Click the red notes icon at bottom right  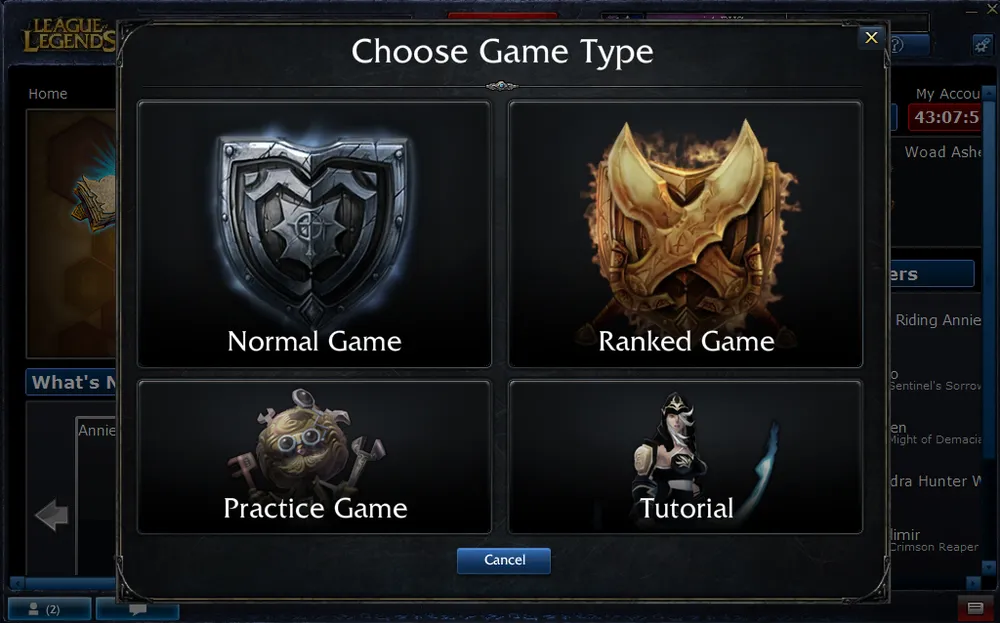(974, 608)
